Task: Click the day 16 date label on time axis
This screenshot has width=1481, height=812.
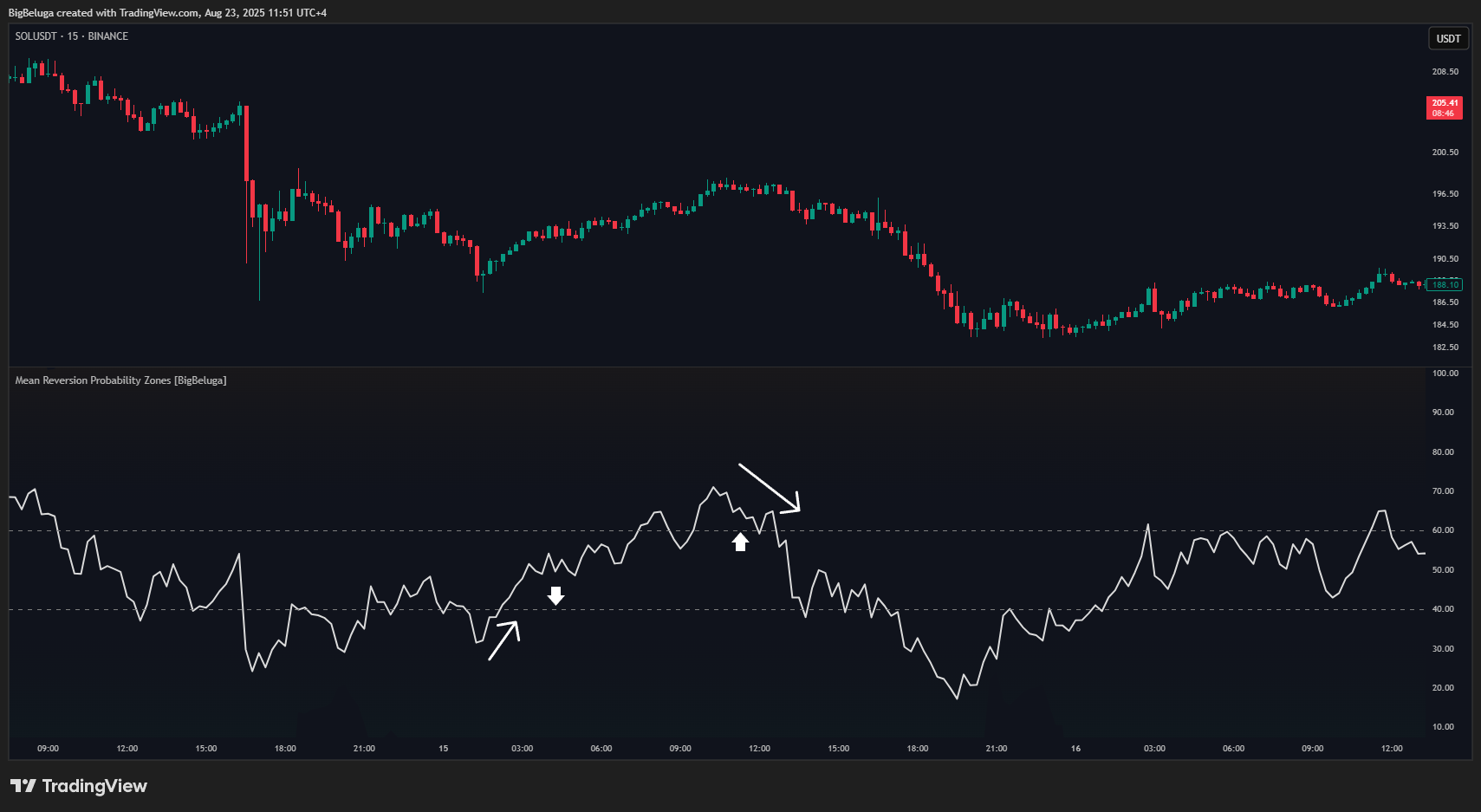Action: (x=1075, y=749)
